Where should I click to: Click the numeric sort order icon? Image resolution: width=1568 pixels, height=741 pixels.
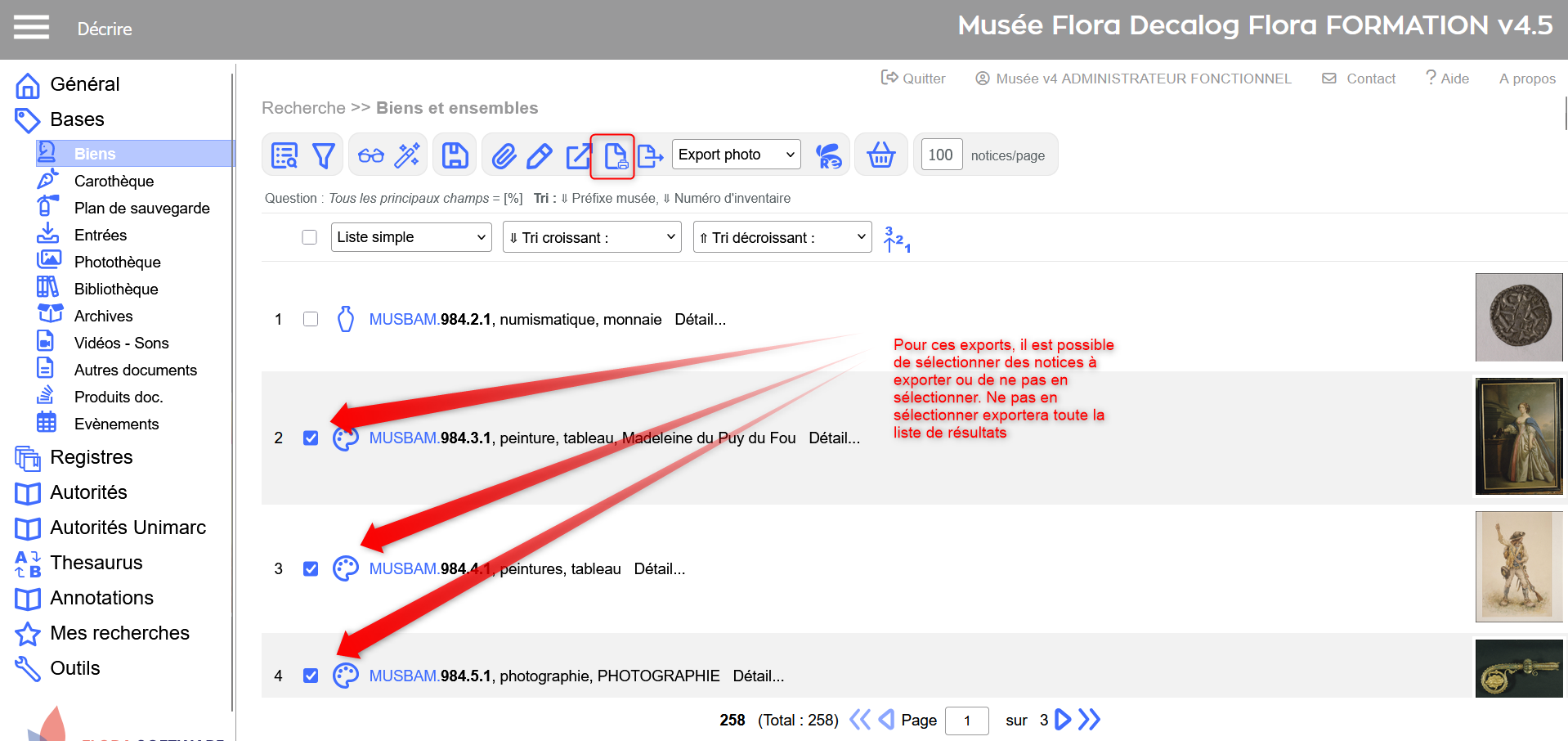(x=897, y=239)
